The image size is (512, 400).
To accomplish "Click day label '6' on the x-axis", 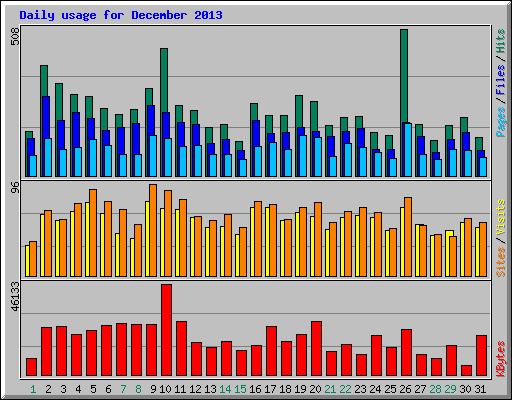I will [x=108, y=389].
